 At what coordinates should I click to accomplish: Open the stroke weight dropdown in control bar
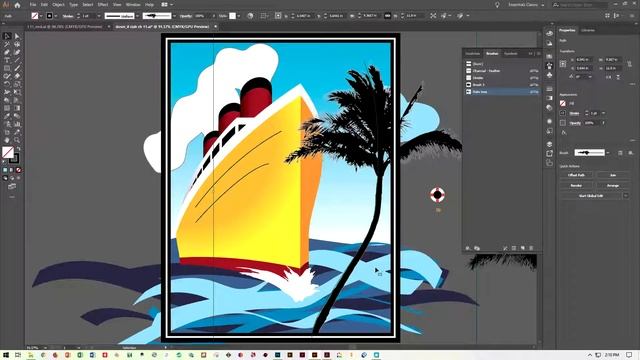pos(99,16)
